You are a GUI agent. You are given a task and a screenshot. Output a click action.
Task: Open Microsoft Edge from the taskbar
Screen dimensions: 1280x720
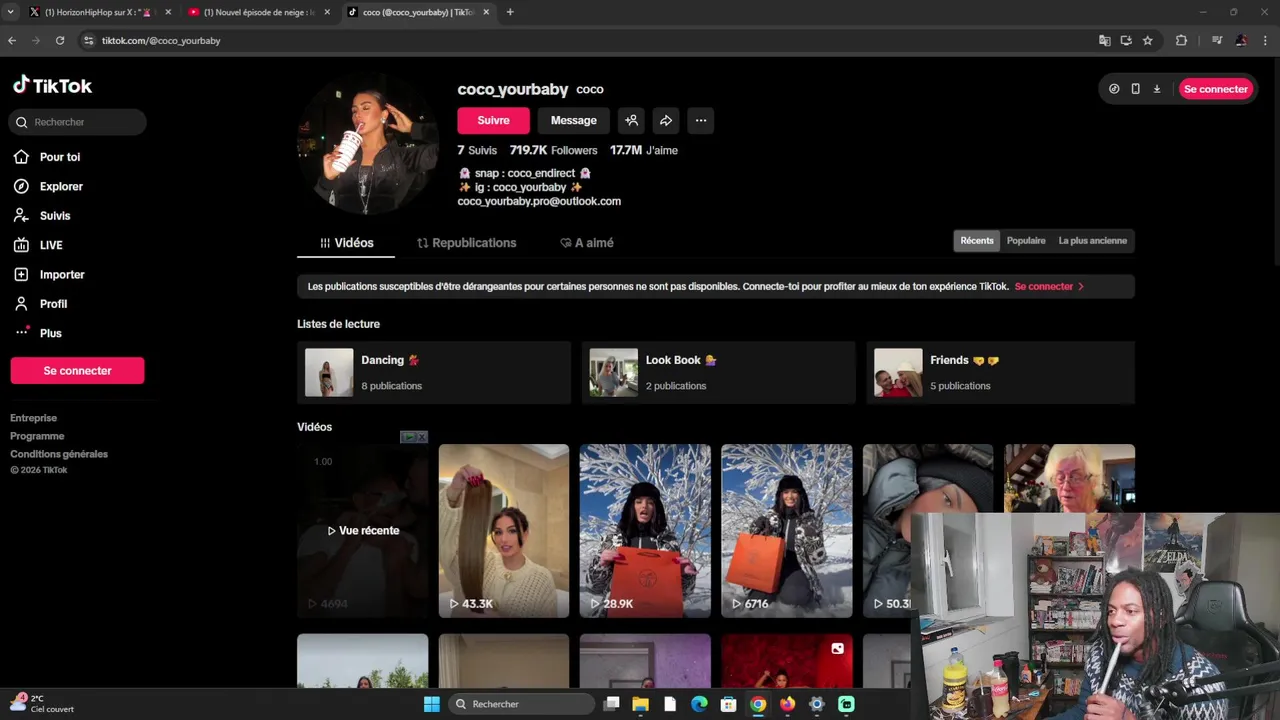click(699, 704)
